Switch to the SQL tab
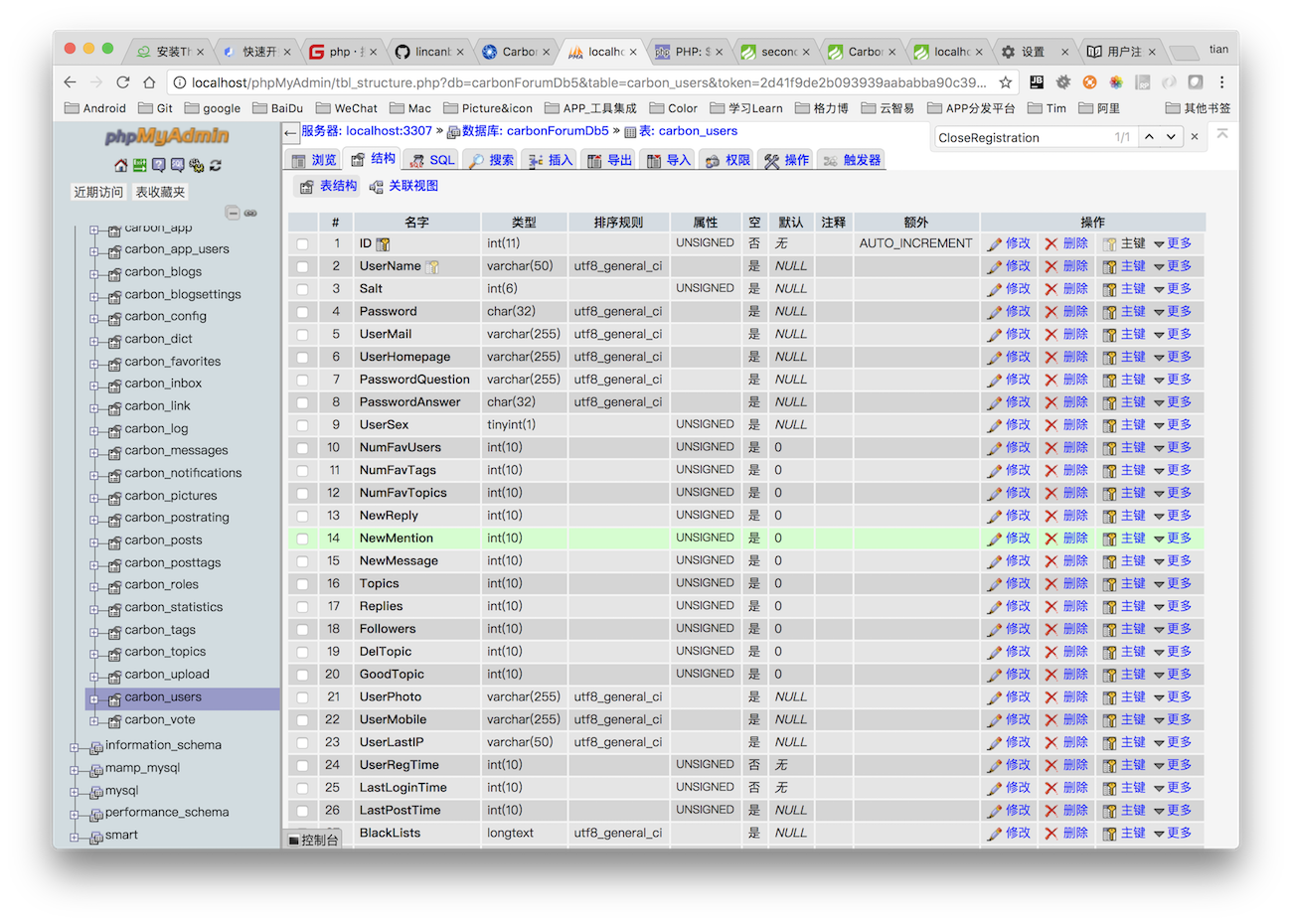 (x=432, y=160)
